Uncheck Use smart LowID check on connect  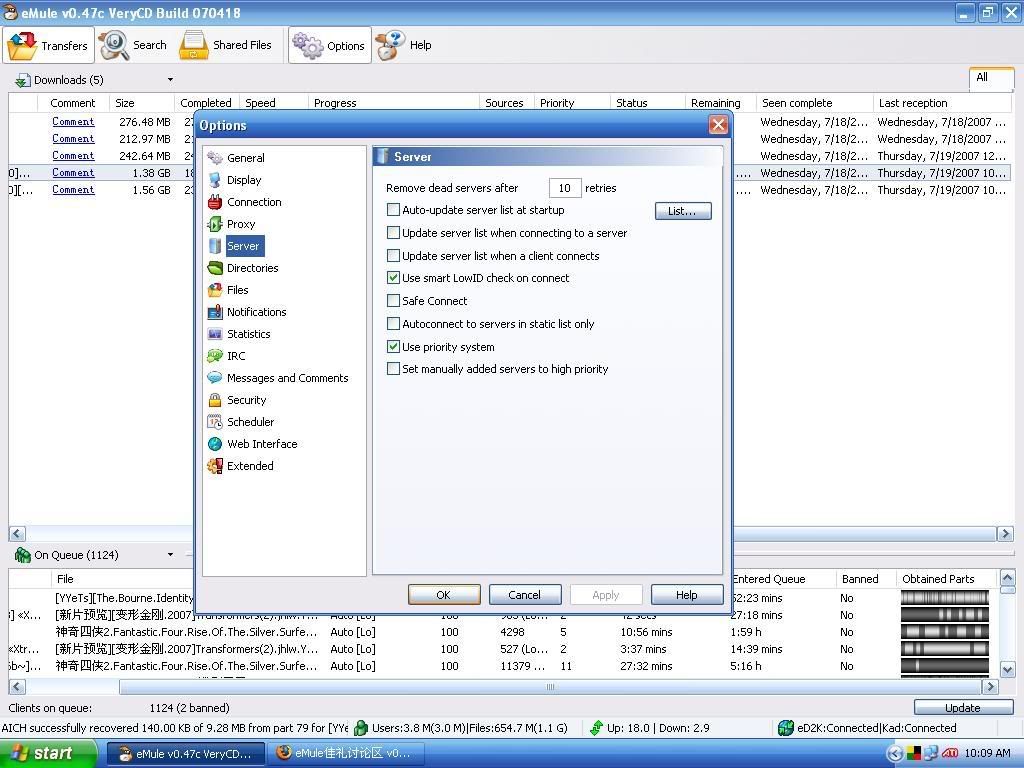[393, 278]
